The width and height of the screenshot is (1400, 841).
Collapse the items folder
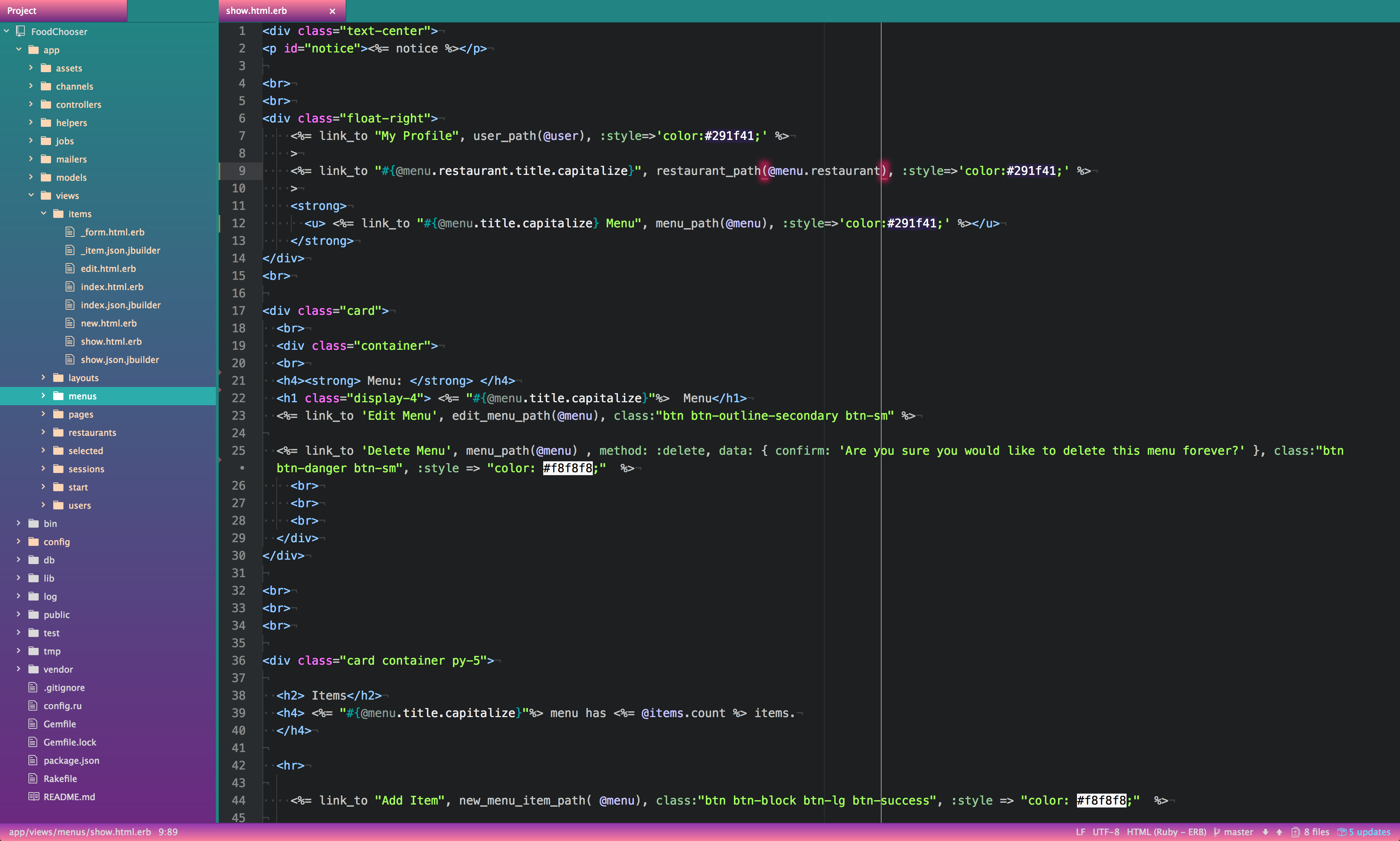[x=44, y=214]
